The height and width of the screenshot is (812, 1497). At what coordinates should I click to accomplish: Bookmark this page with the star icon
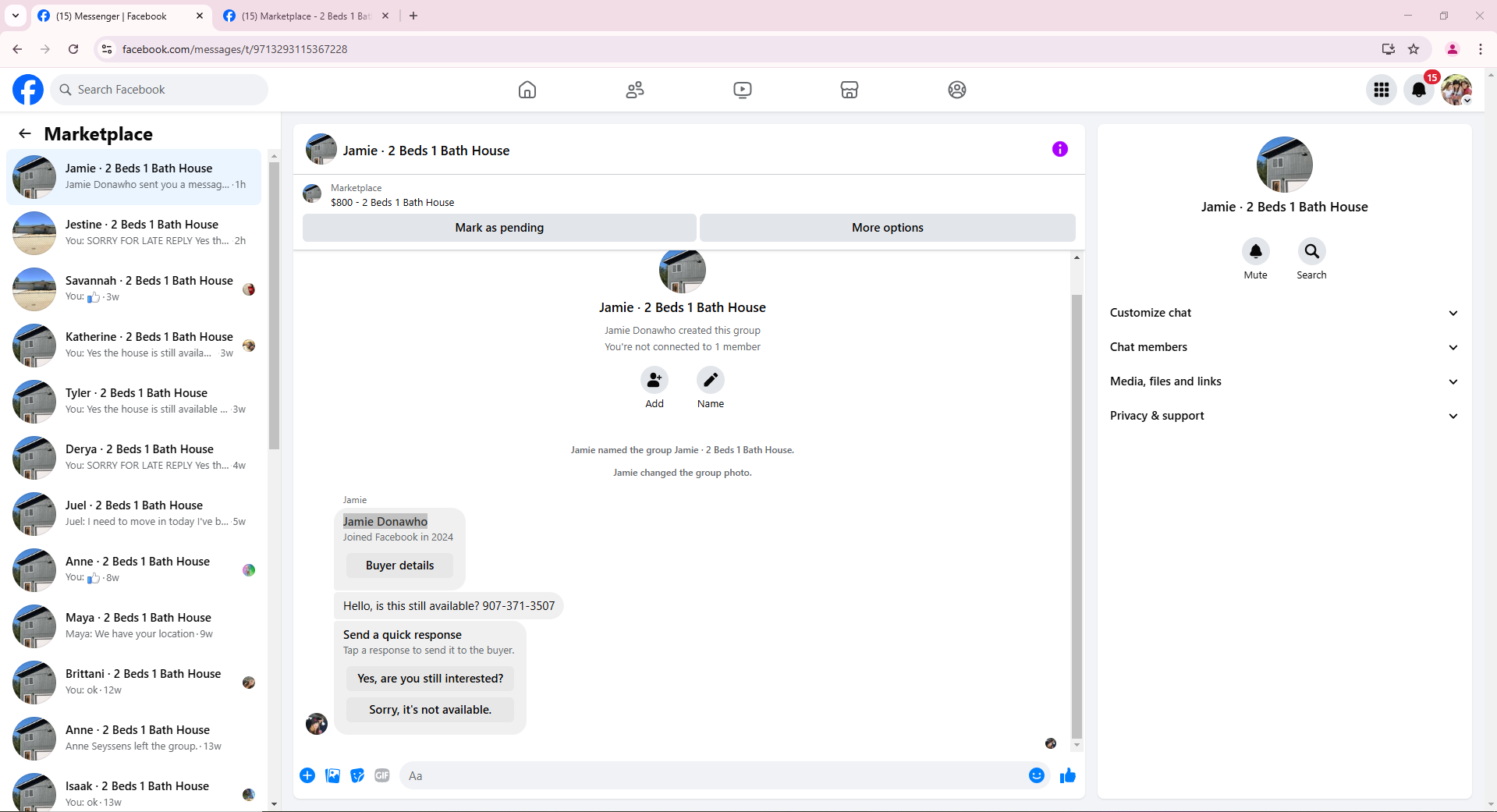(x=1414, y=49)
